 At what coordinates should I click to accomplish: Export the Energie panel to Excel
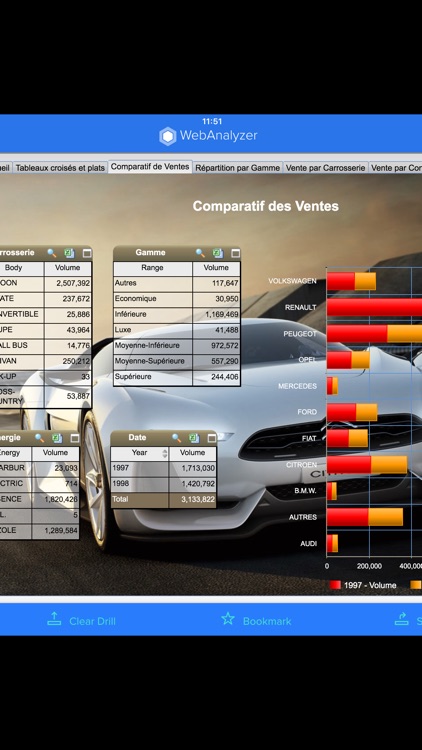pyautogui.click(x=57, y=438)
